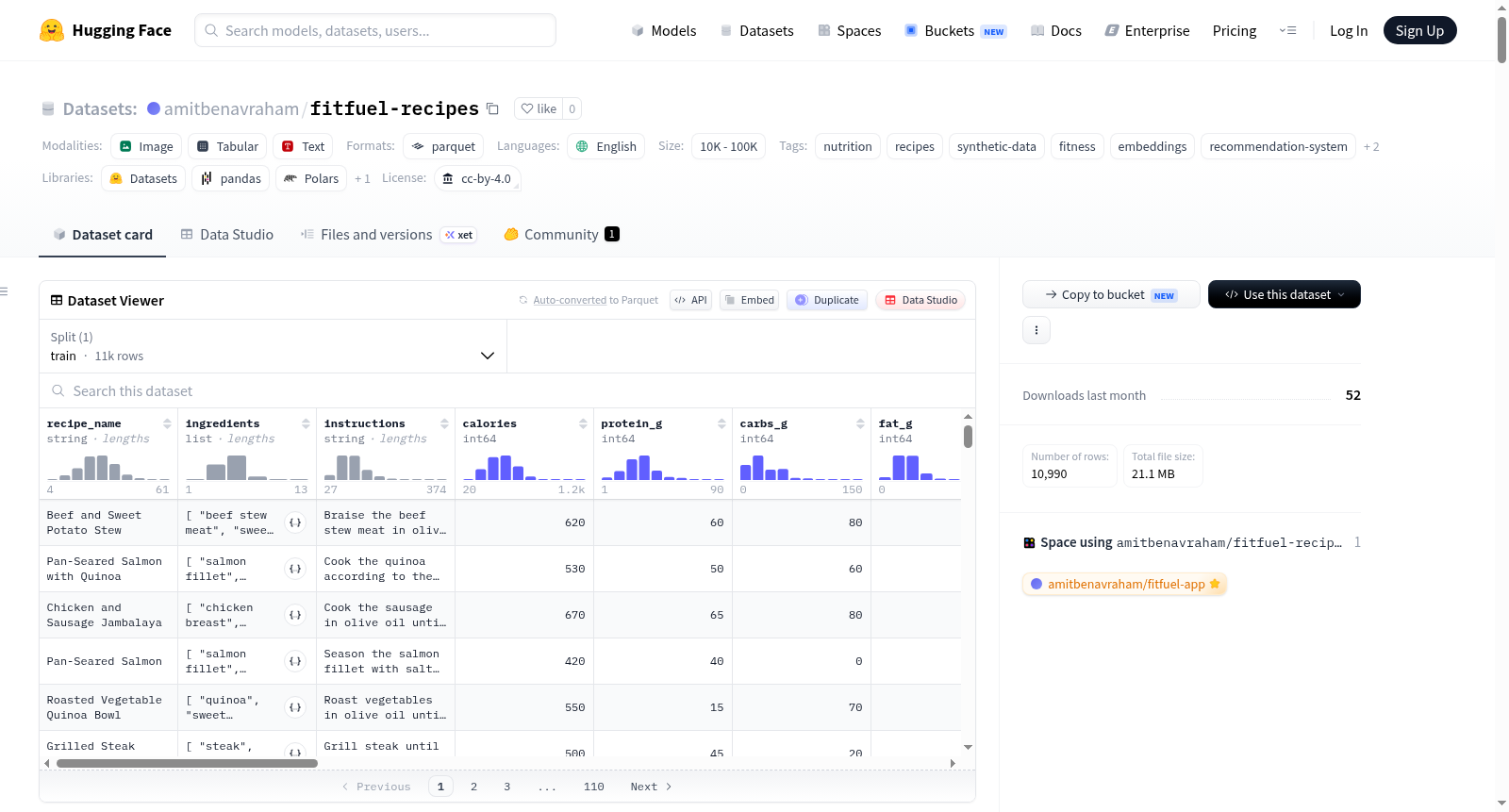This screenshot has height=812, width=1509.
Task: Open the pandas library tag
Action: click(231, 178)
